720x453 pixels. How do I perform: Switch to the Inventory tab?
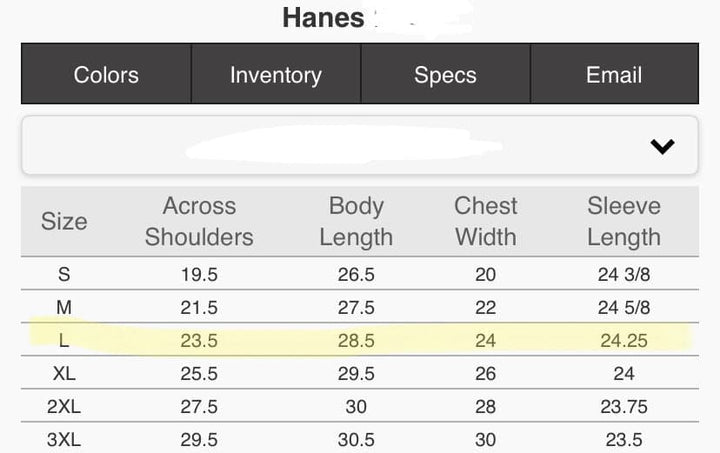276,74
